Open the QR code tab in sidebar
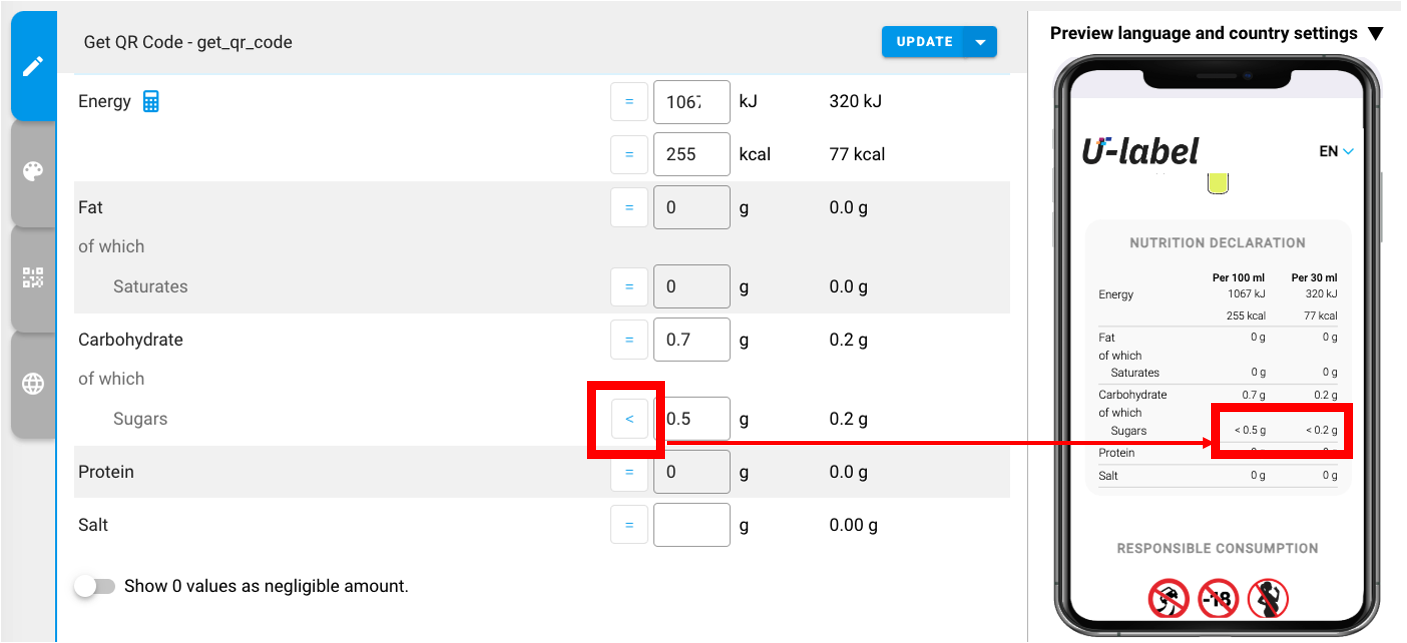The image size is (1407, 643). tap(33, 278)
